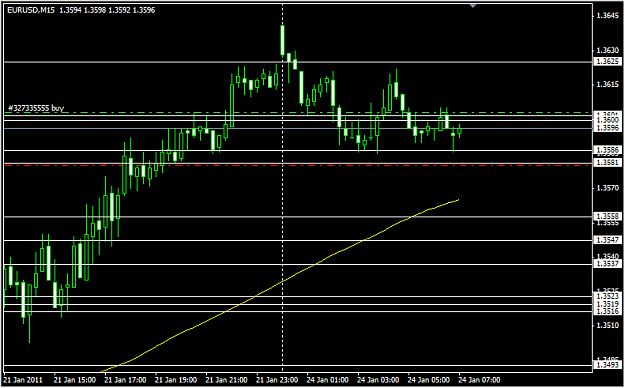
Task: Select the horizontal line at 1.3558
Action: tap(298, 217)
